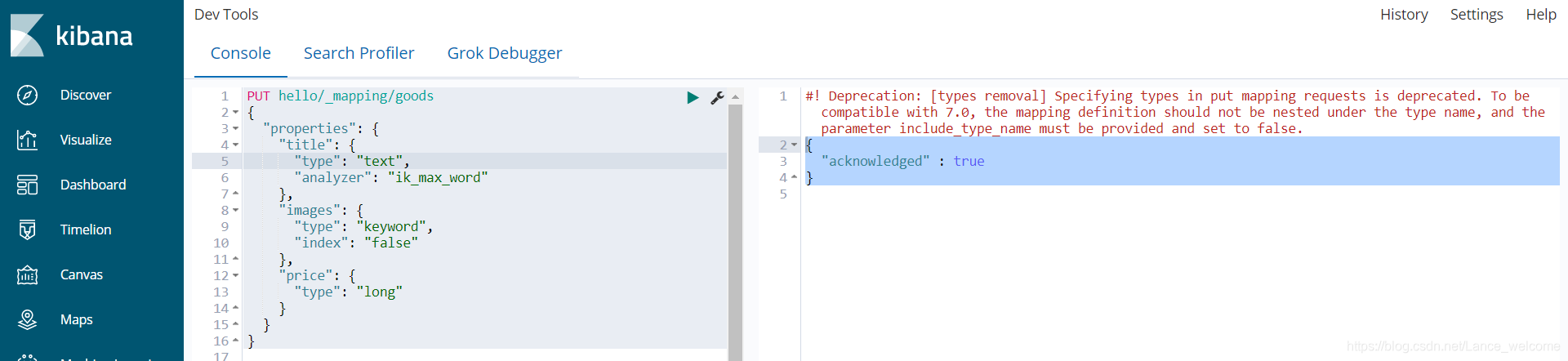Image resolution: width=1568 pixels, height=361 pixels.
Task: Click "ik_max_word" analyzer value
Action: [438, 178]
